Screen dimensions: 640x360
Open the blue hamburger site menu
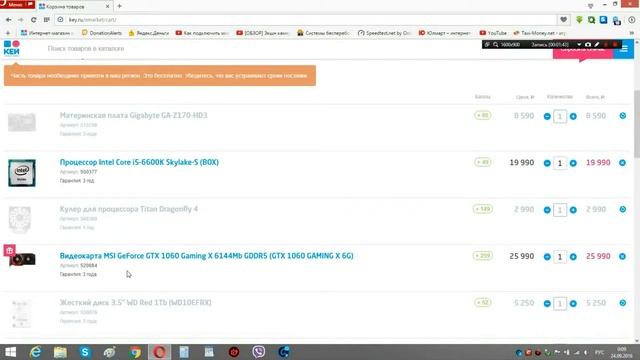[624, 49]
